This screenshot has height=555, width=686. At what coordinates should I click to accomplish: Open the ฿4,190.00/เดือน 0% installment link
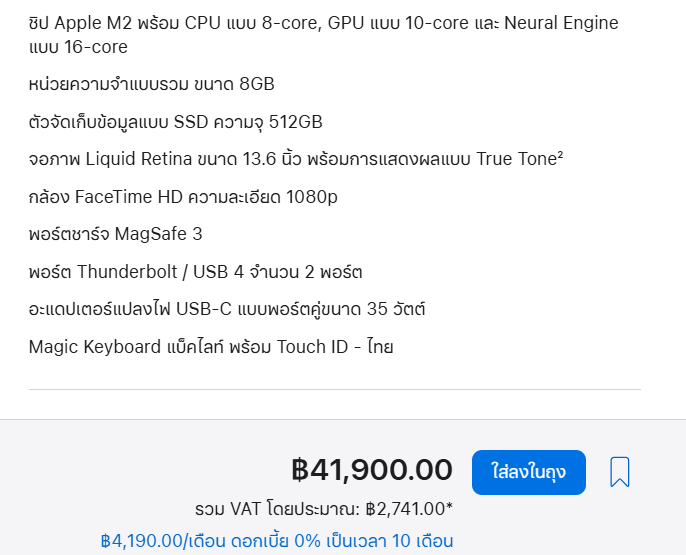276,541
